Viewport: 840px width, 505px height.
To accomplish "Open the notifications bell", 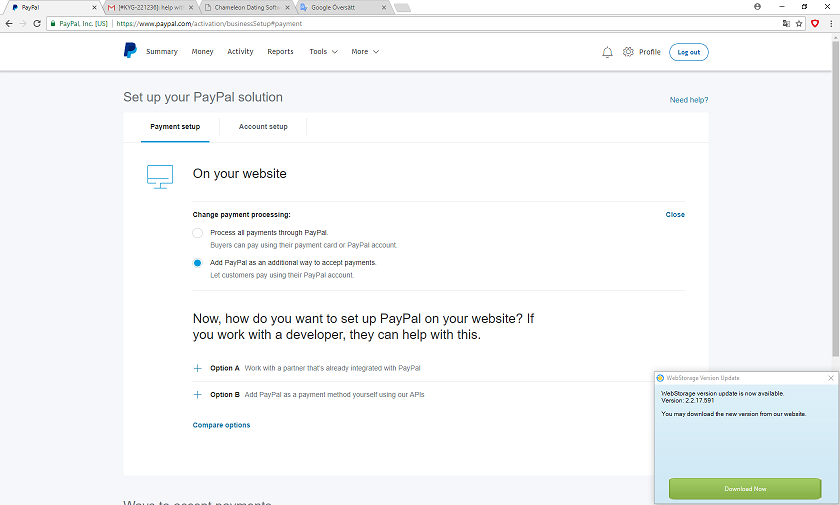I will point(607,52).
